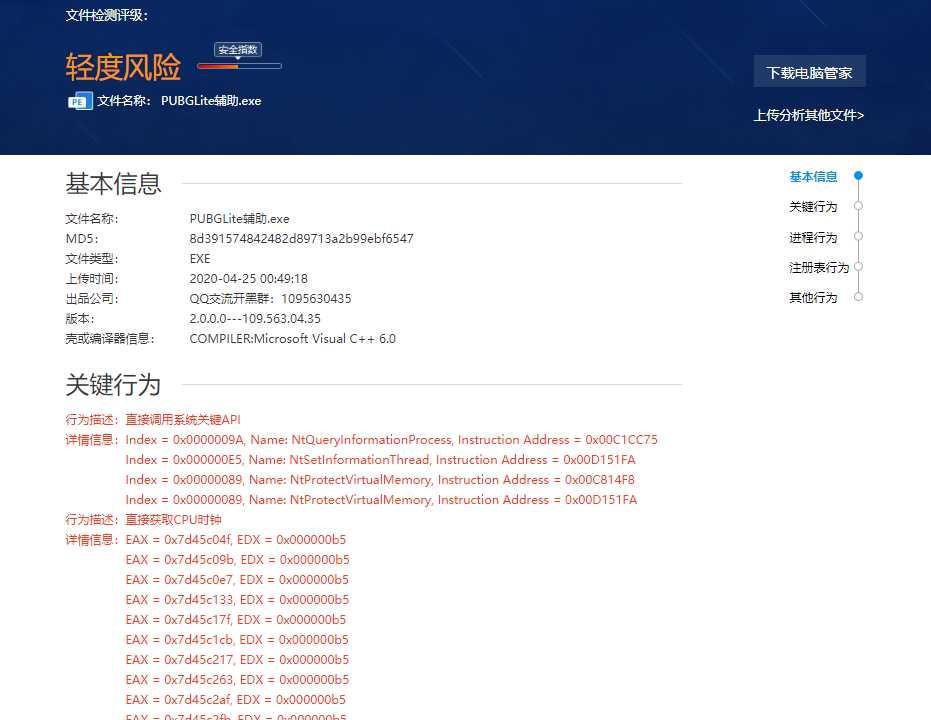This screenshot has width=931, height=720.
Task: Click company value QQ交流开黑群: 1095630435
Action: click(x=270, y=299)
